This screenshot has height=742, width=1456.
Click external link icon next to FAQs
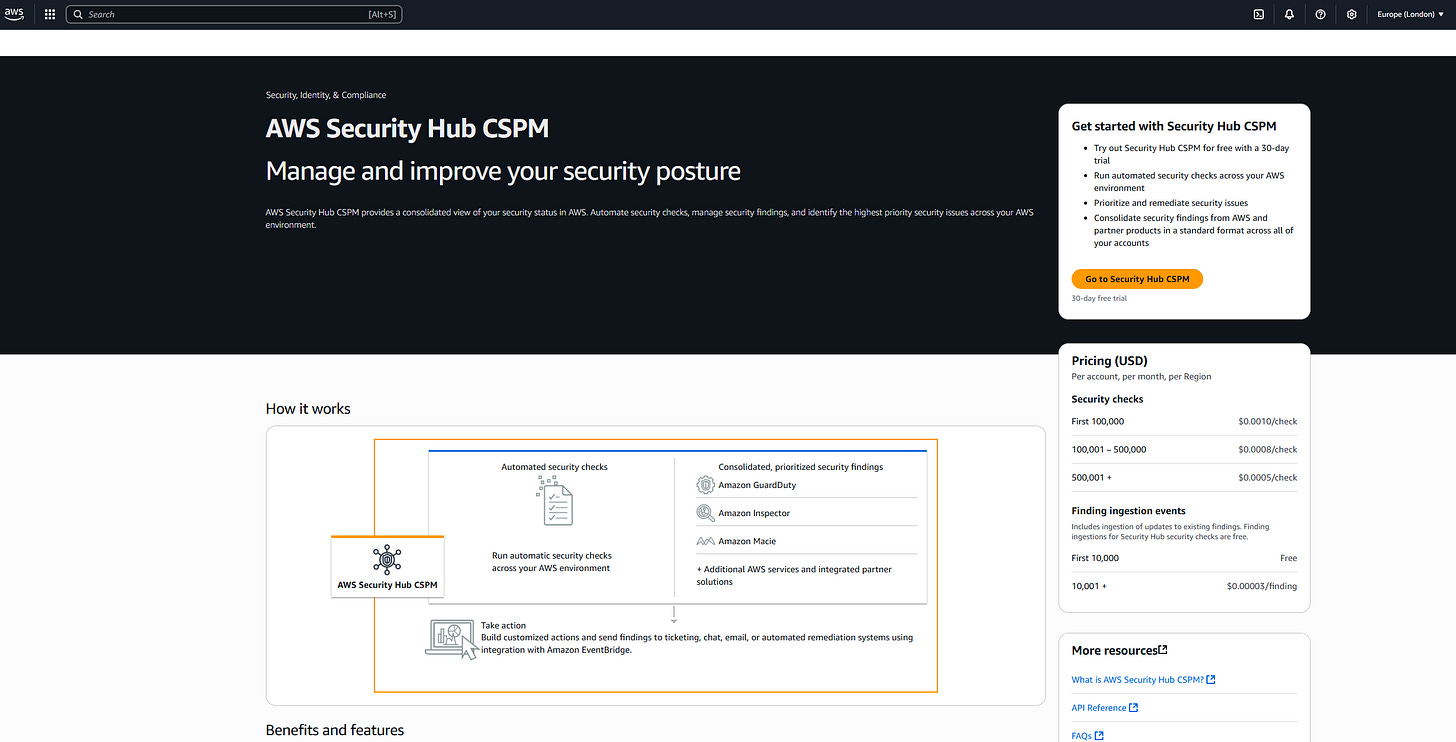click(1099, 736)
